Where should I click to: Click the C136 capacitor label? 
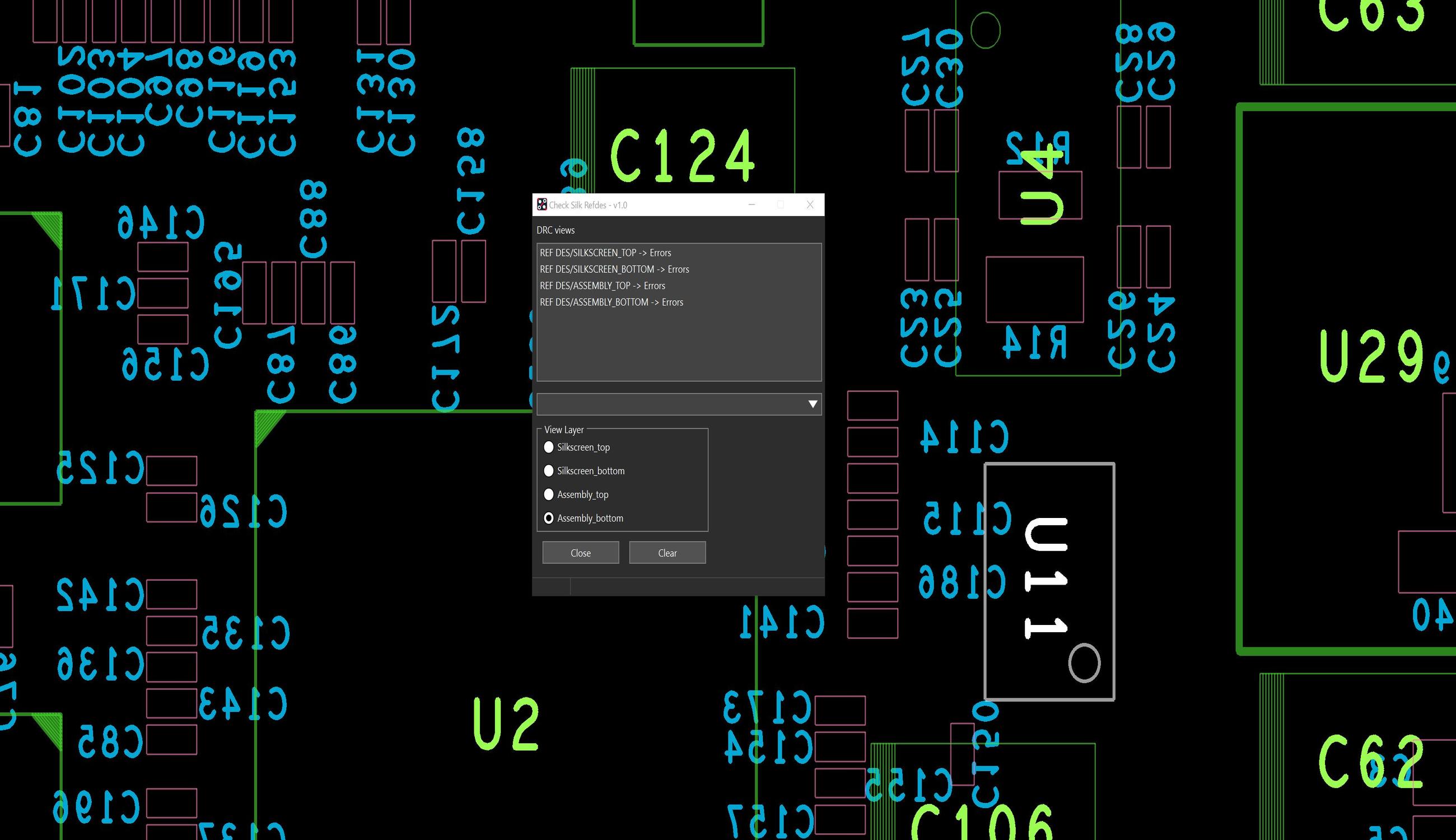100,664
